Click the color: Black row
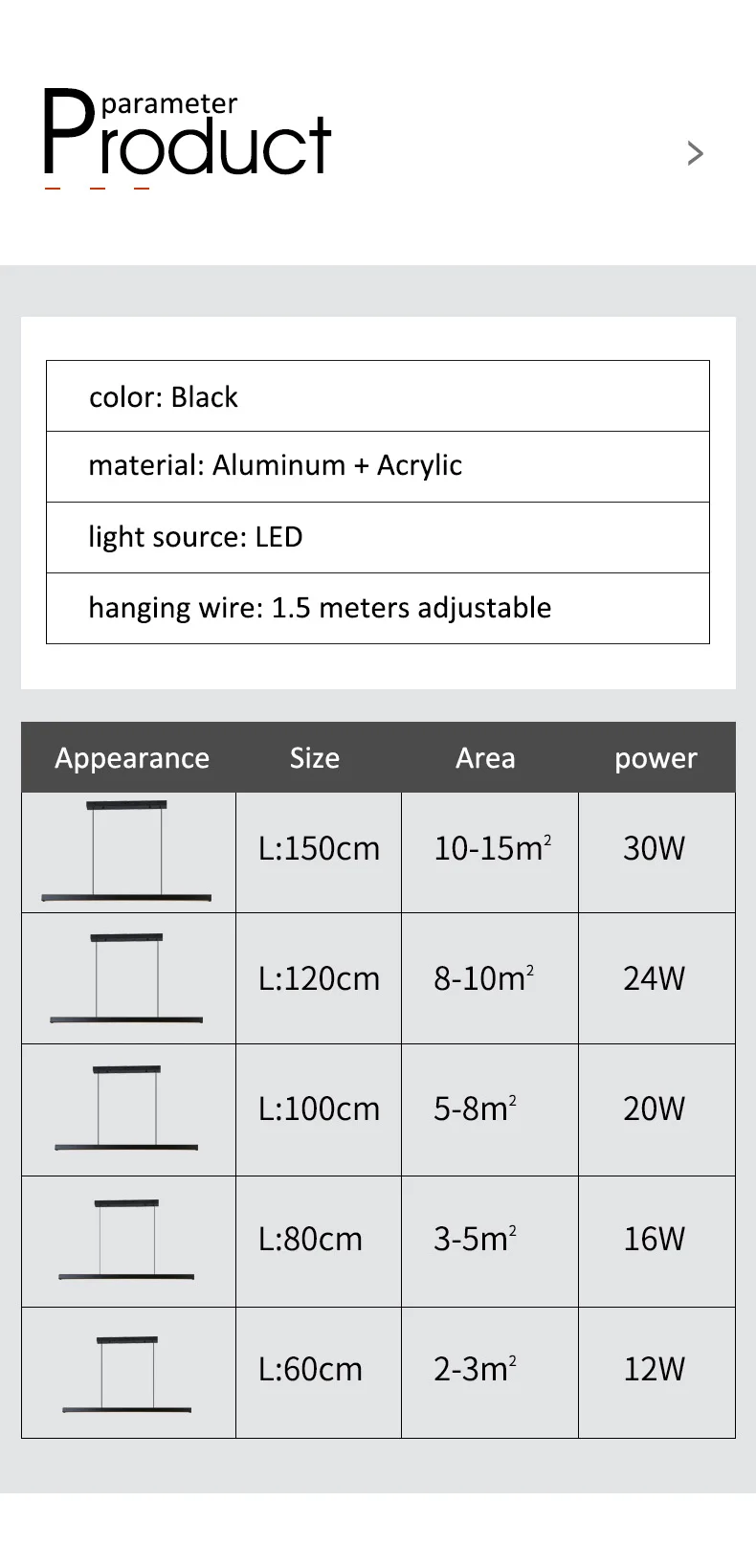This screenshot has width=756, height=1568. click(377, 396)
